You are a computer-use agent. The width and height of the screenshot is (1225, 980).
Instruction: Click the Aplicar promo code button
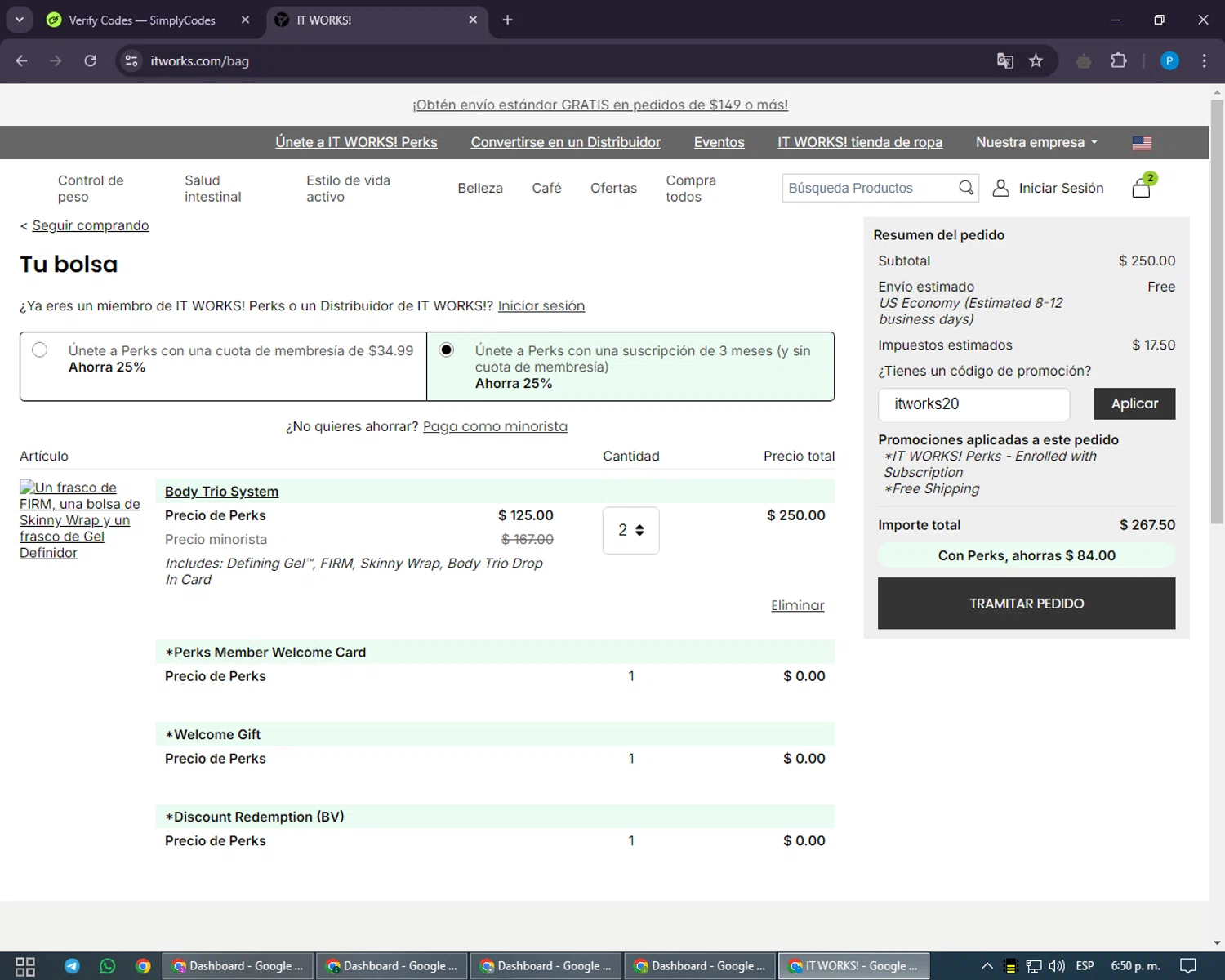coord(1134,403)
